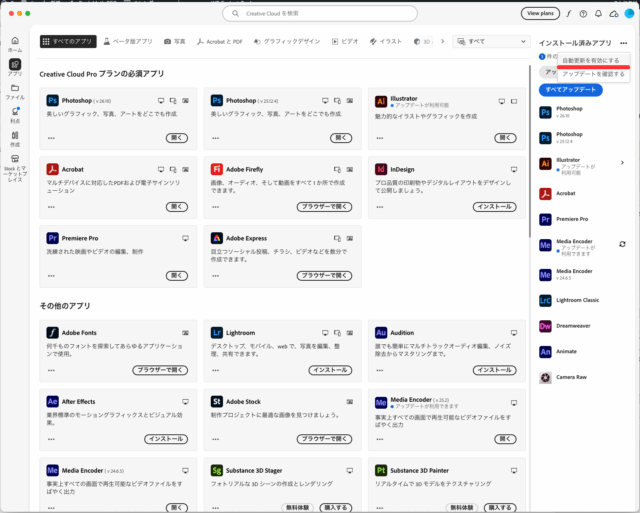The image size is (640, 513).
Task: Open the Home section in left sidebar
Action: click(x=14, y=43)
